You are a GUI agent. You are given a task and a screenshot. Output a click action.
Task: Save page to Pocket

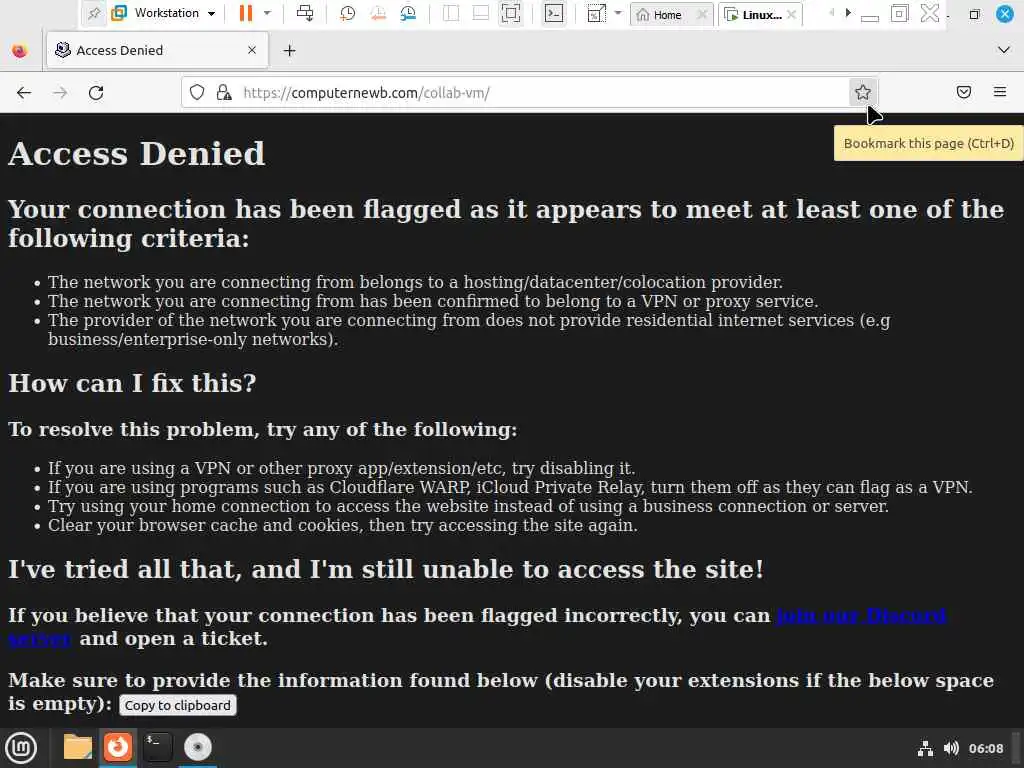pos(964,92)
